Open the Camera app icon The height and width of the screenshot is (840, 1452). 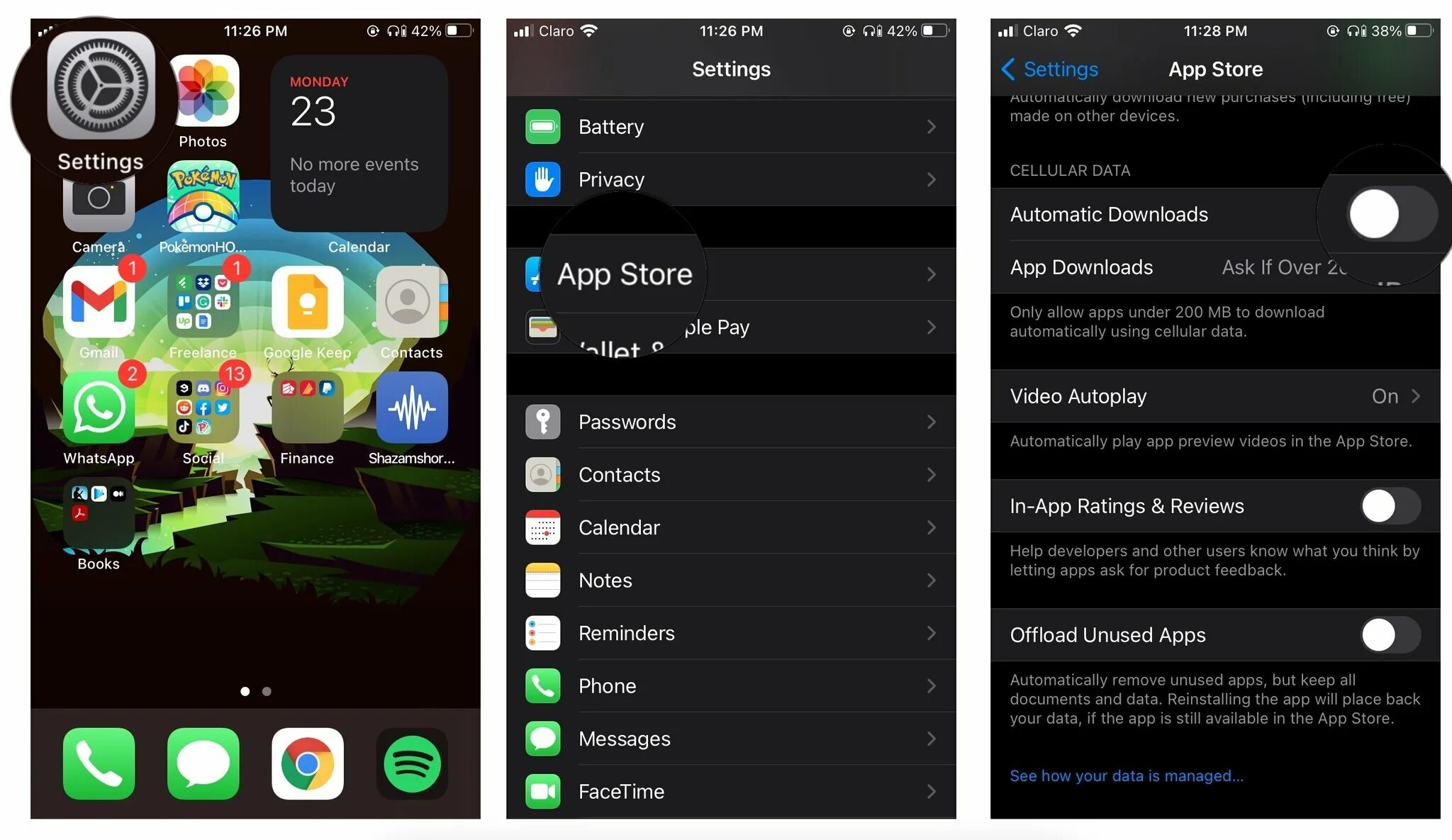[x=97, y=204]
